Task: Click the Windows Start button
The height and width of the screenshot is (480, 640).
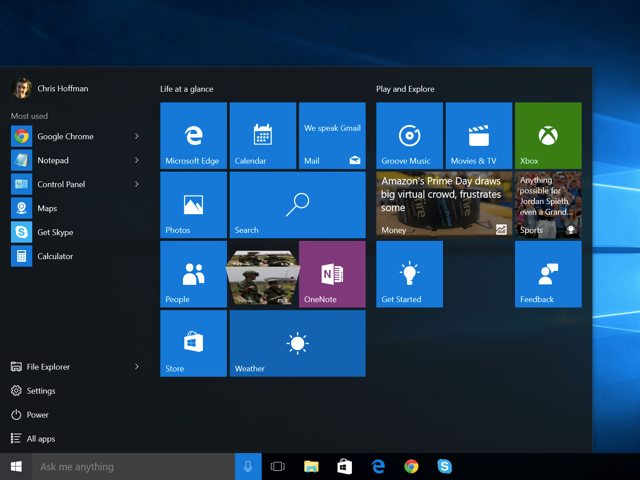Action: point(16,467)
